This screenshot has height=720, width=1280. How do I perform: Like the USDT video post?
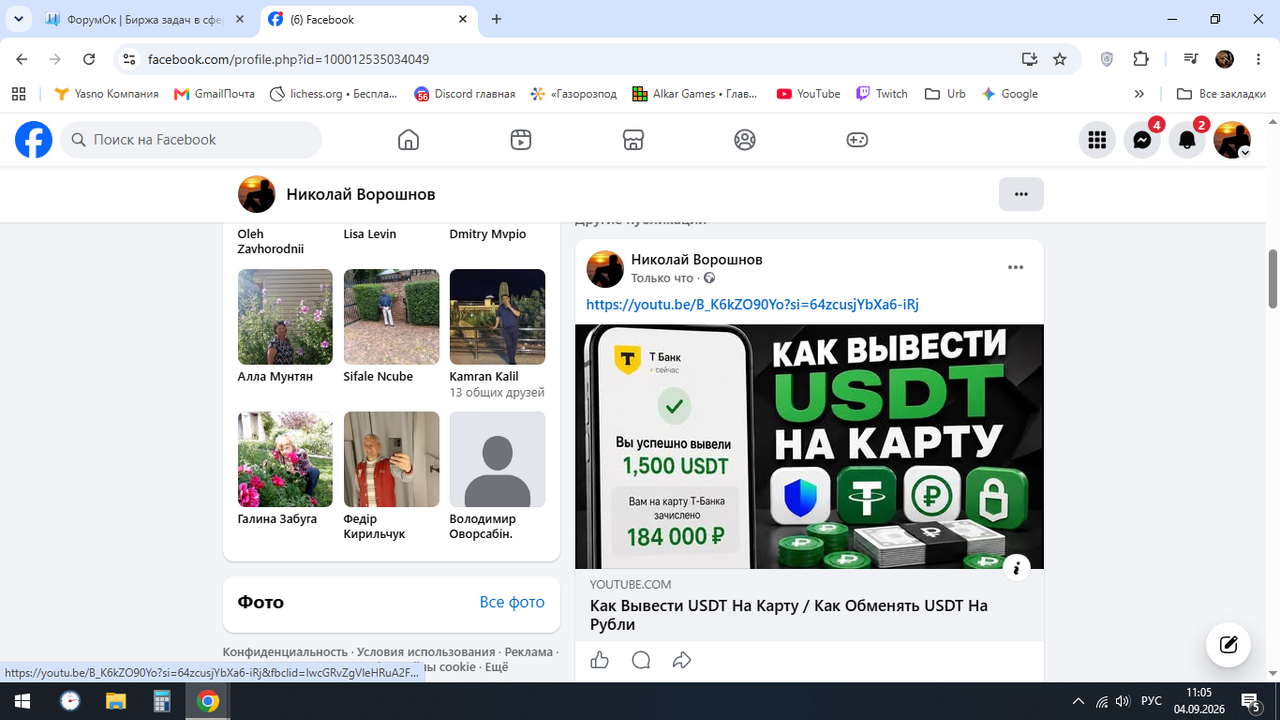(600, 660)
